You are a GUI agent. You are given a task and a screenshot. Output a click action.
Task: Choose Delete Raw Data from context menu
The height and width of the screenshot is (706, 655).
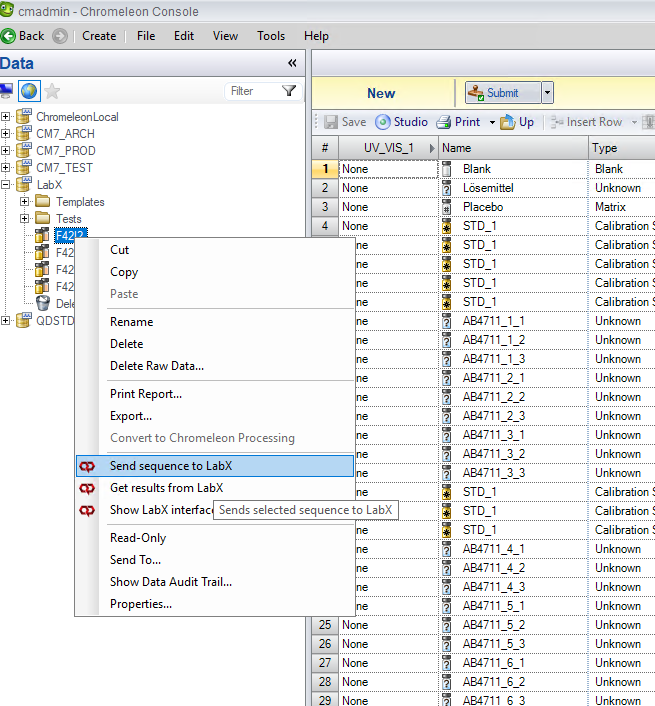coord(215,366)
